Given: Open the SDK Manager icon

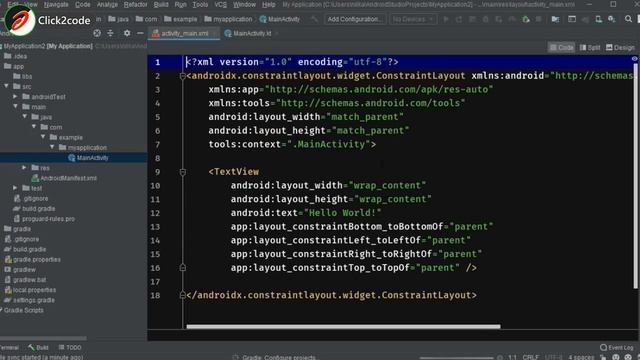Looking at the screenshot, I should [611, 19].
